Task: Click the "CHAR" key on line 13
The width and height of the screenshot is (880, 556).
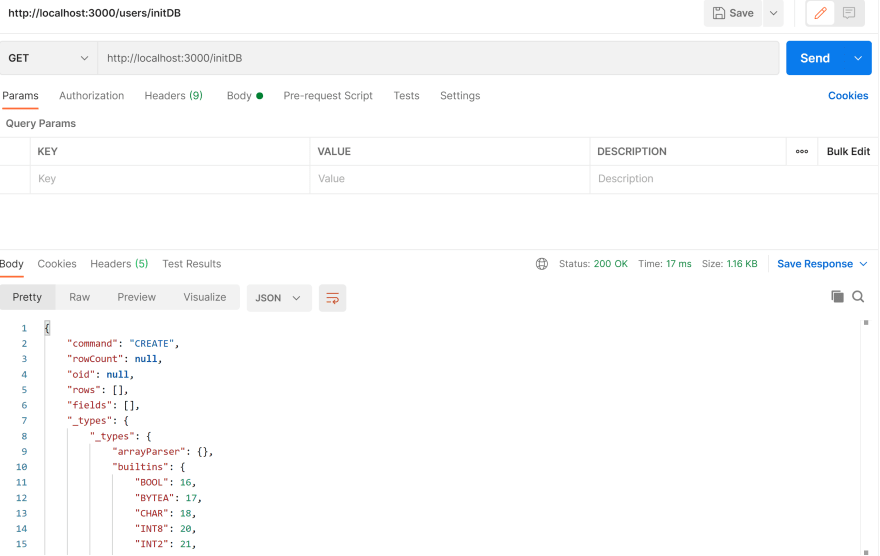Action: point(152,513)
